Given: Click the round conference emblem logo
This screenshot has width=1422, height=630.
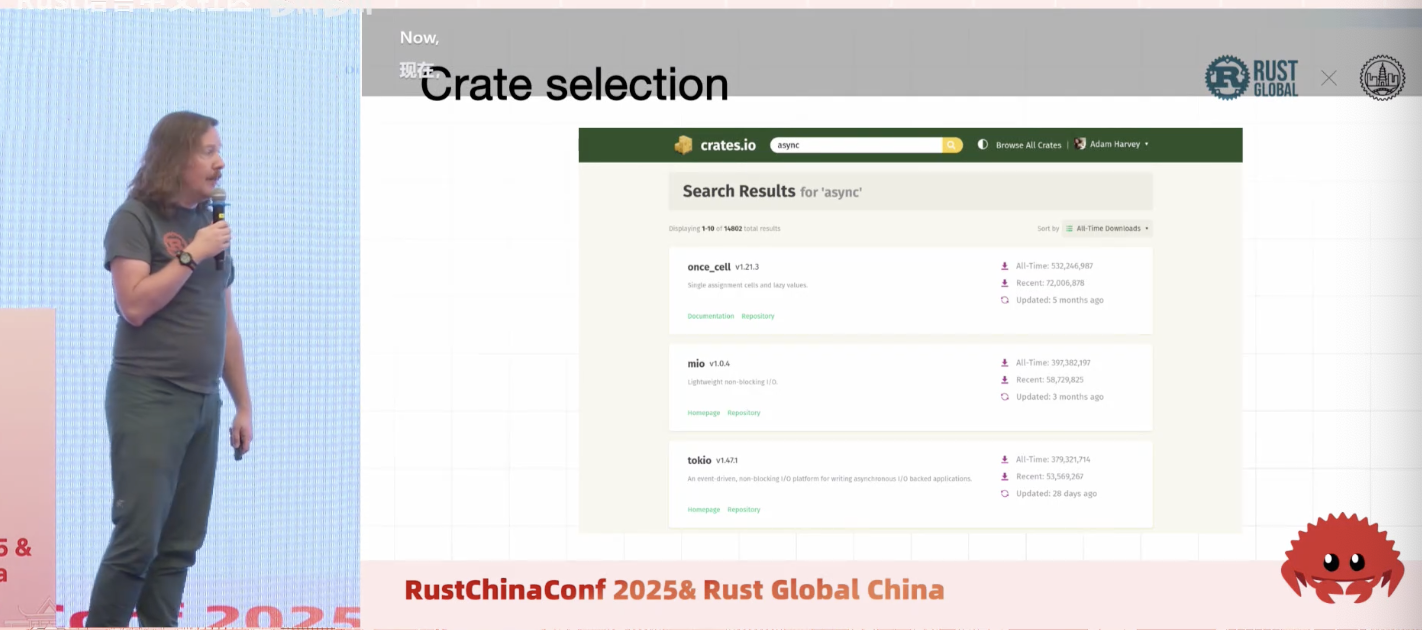Looking at the screenshot, I should [1382, 78].
